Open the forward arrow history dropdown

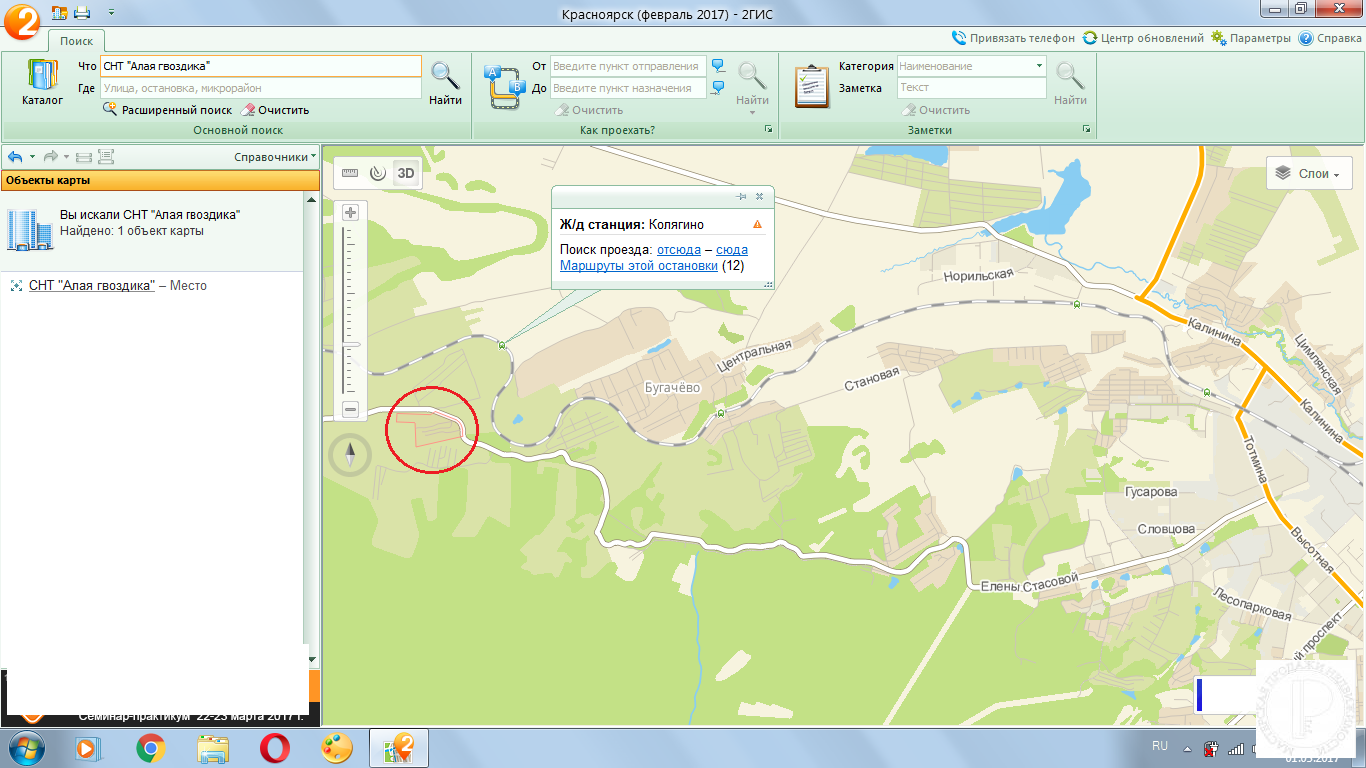(x=67, y=157)
